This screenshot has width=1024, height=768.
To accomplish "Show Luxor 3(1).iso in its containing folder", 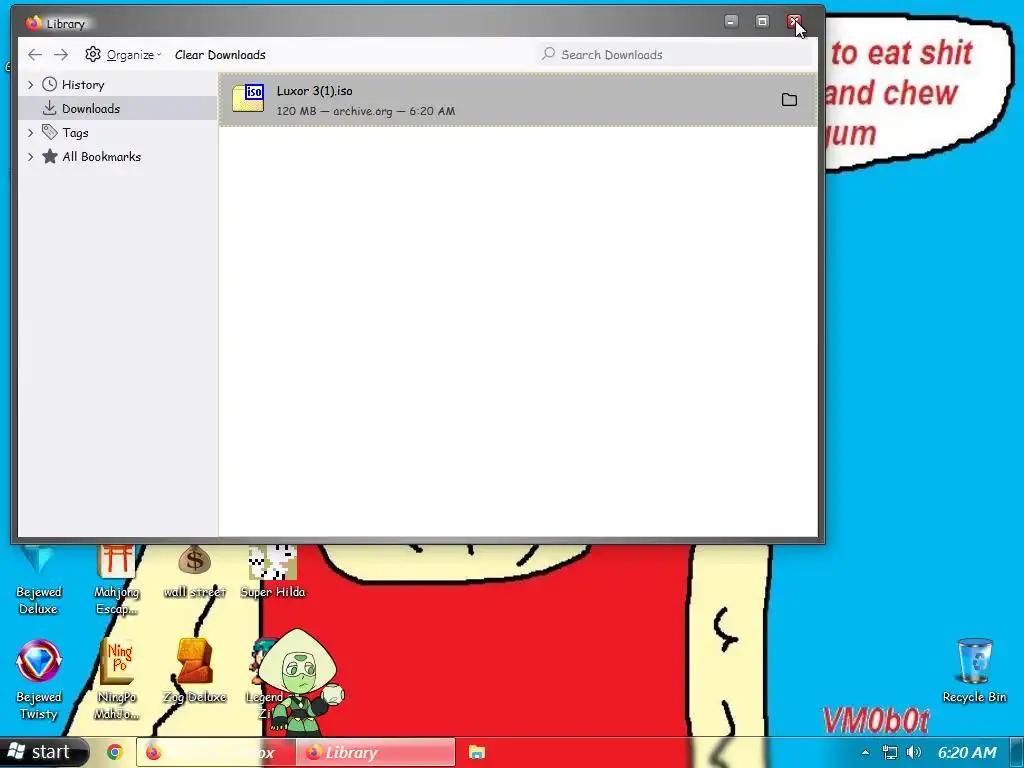I will [790, 99].
